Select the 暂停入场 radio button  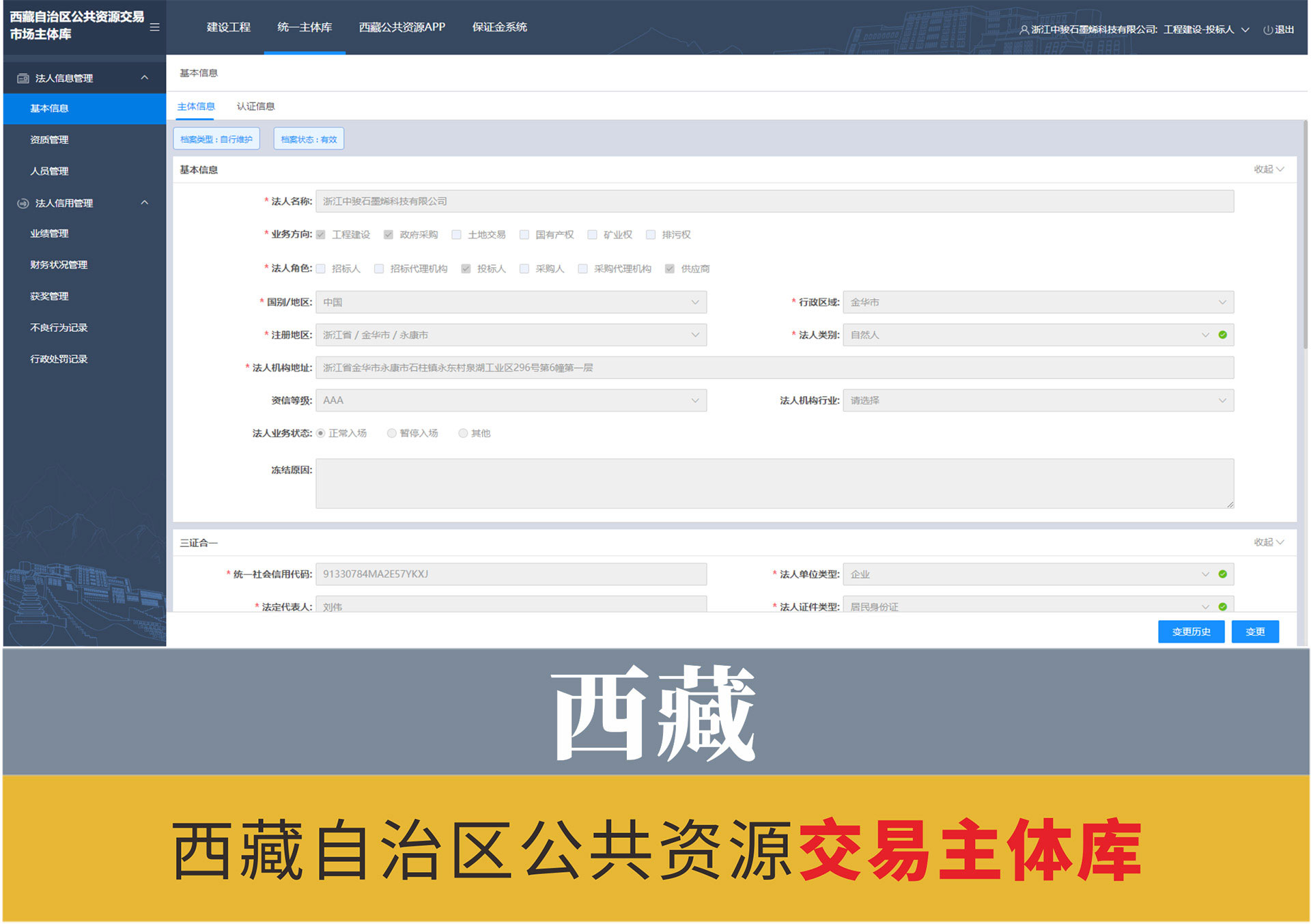click(x=391, y=434)
